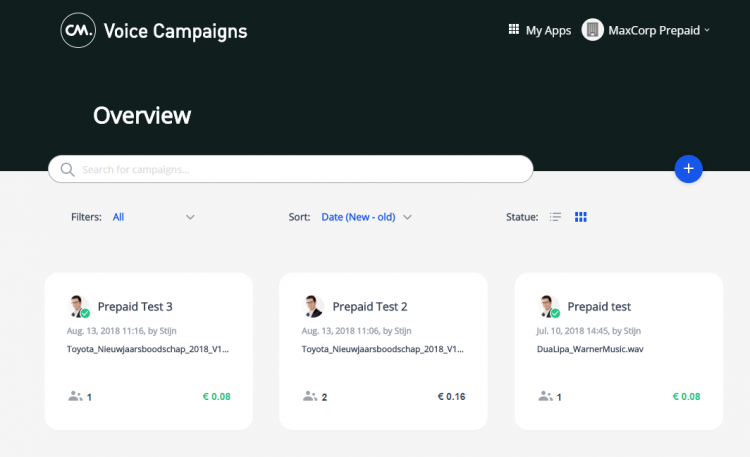Click the CM logo icon
The width and height of the screenshot is (750, 457).
[77, 31]
